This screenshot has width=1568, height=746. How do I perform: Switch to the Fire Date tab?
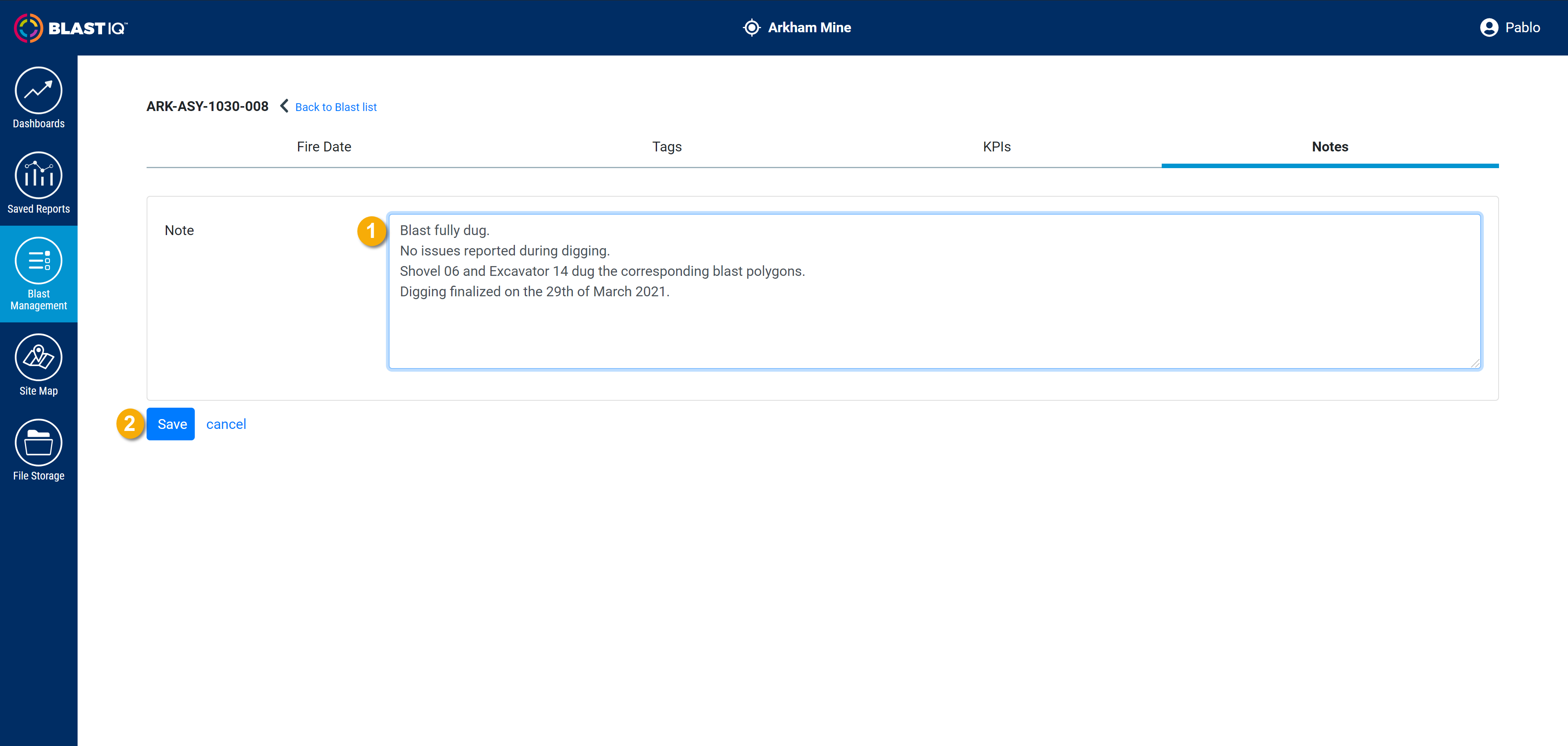(x=324, y=147)
